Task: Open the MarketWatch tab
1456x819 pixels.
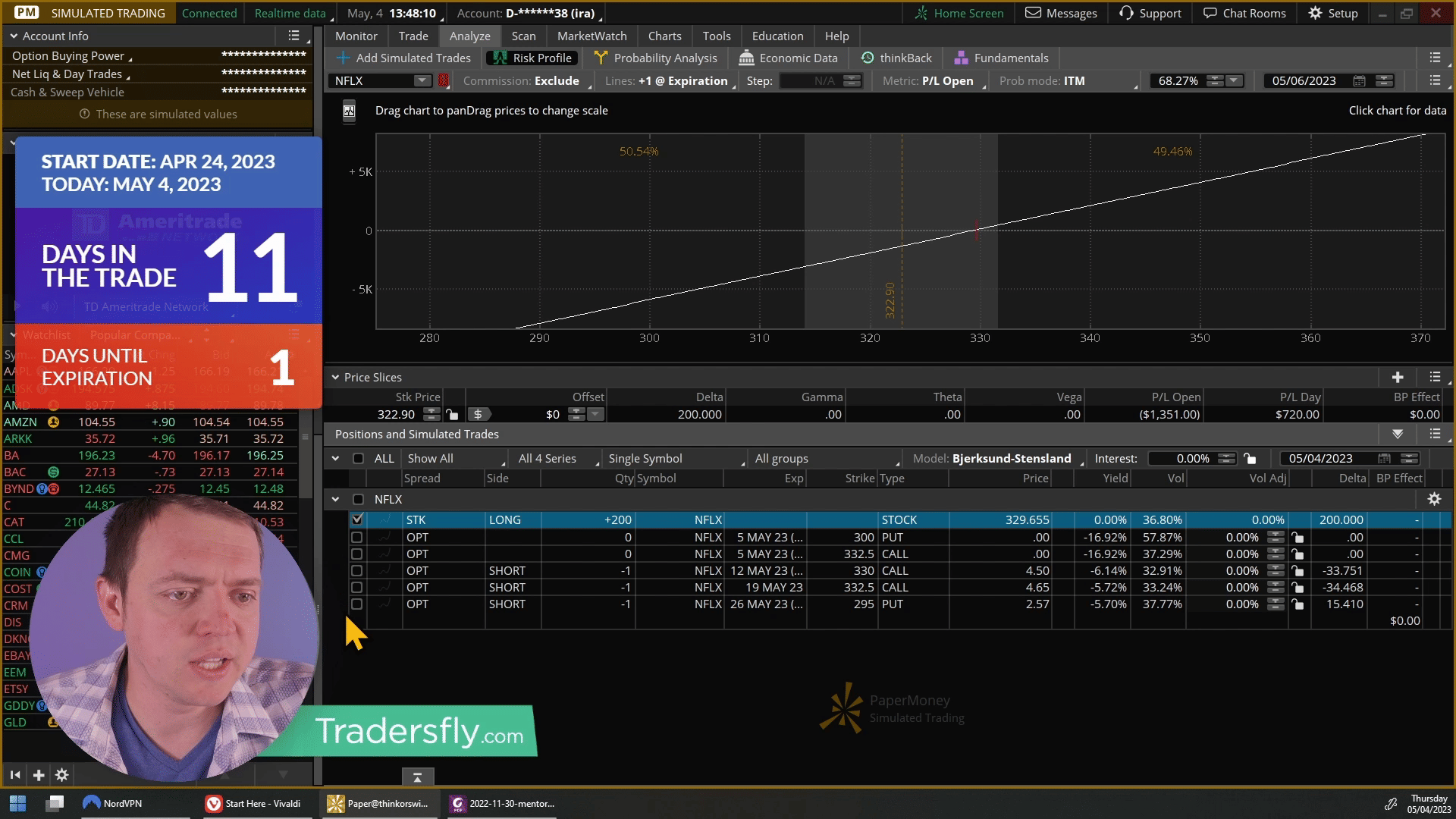Action: pos(591,36)
